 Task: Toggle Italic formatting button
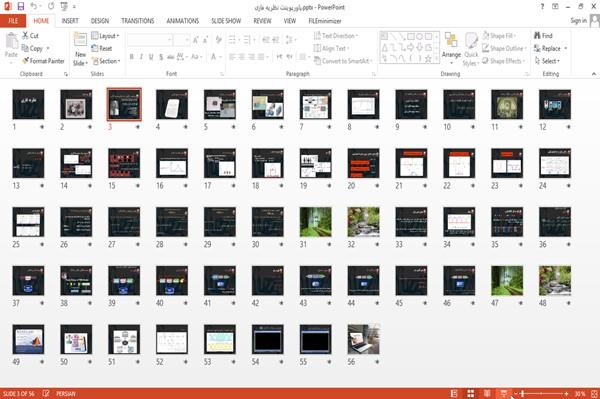click(x=141, y=57)
